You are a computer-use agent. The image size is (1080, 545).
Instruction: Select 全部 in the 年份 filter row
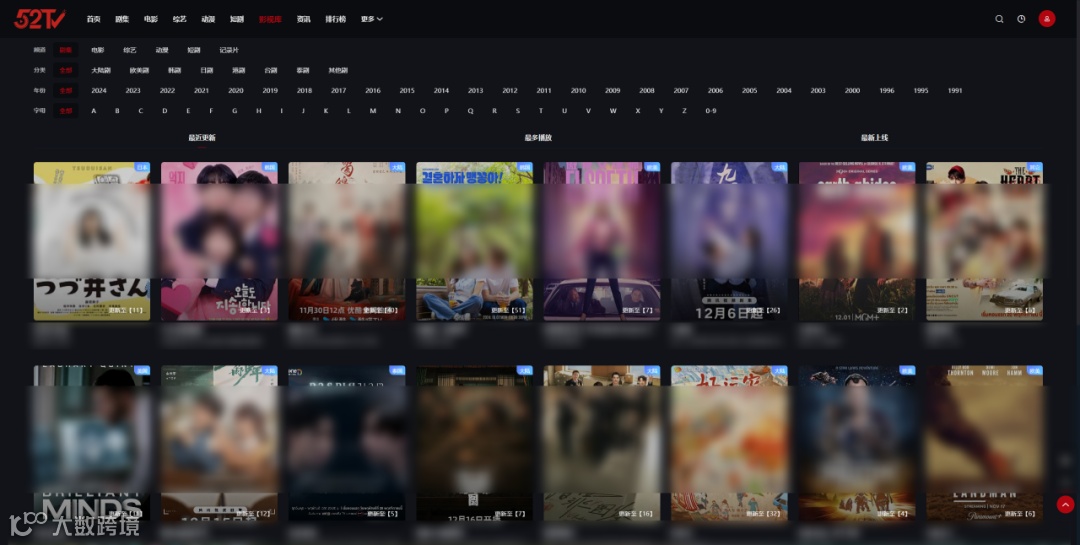65,90
